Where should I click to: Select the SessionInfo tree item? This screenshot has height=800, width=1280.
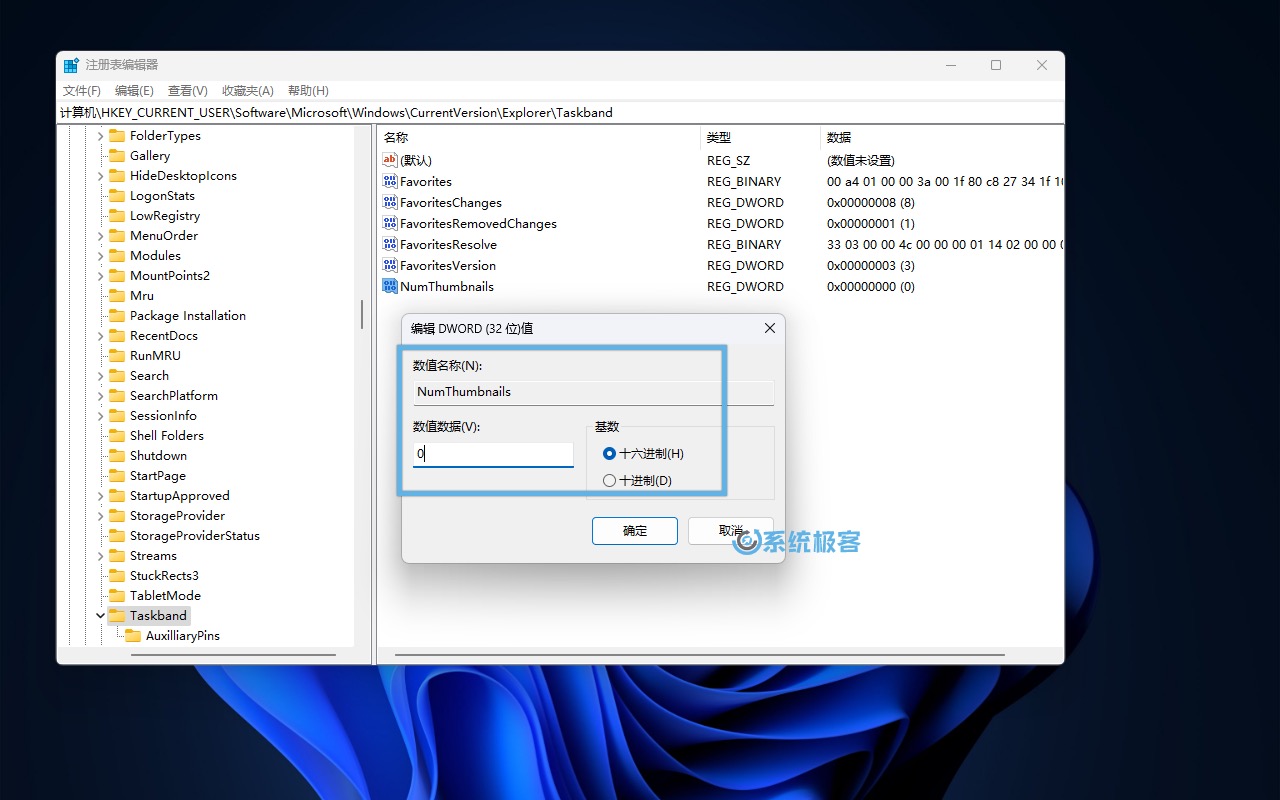(164, 416)
